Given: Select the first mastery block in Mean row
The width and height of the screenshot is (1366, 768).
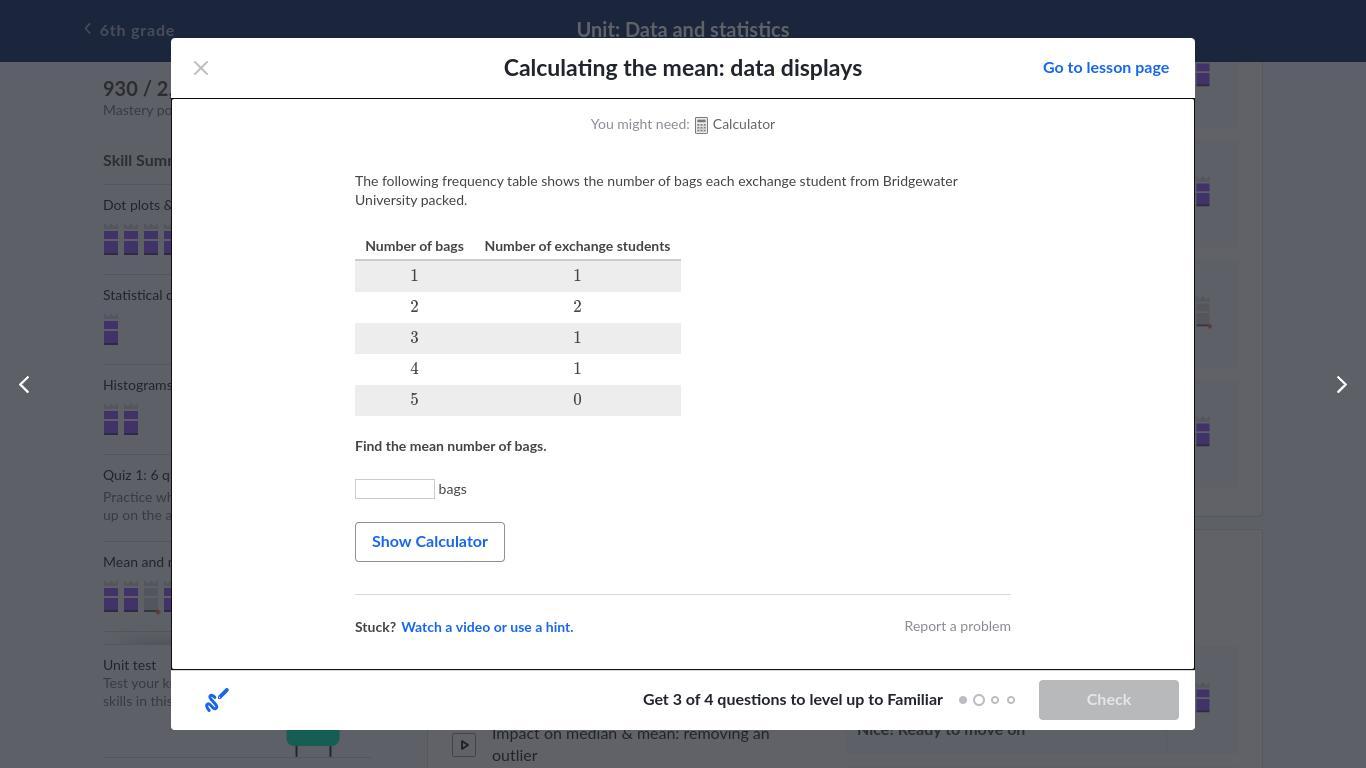Looking at the screenshot, I should coord(111,597).
